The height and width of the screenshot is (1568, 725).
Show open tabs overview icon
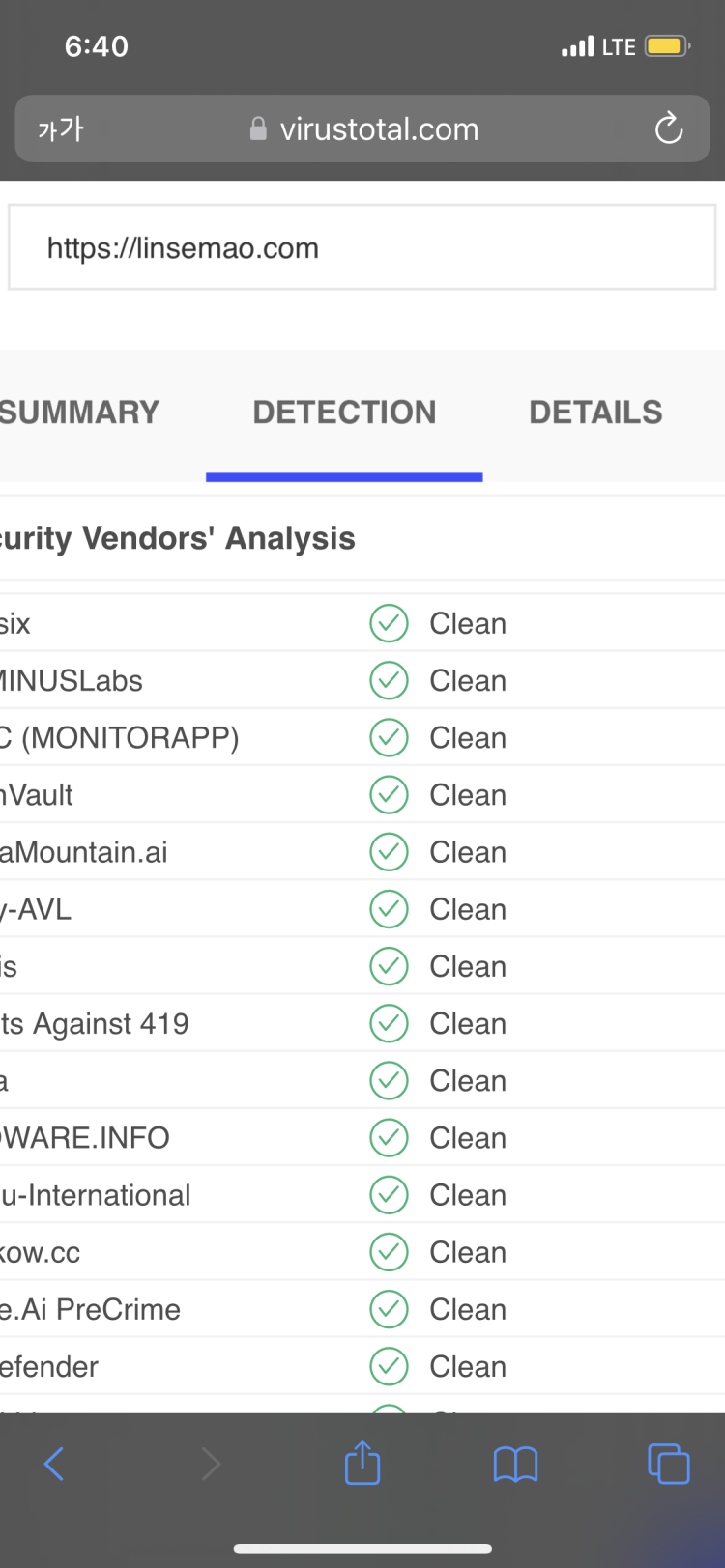[668, 1464]
